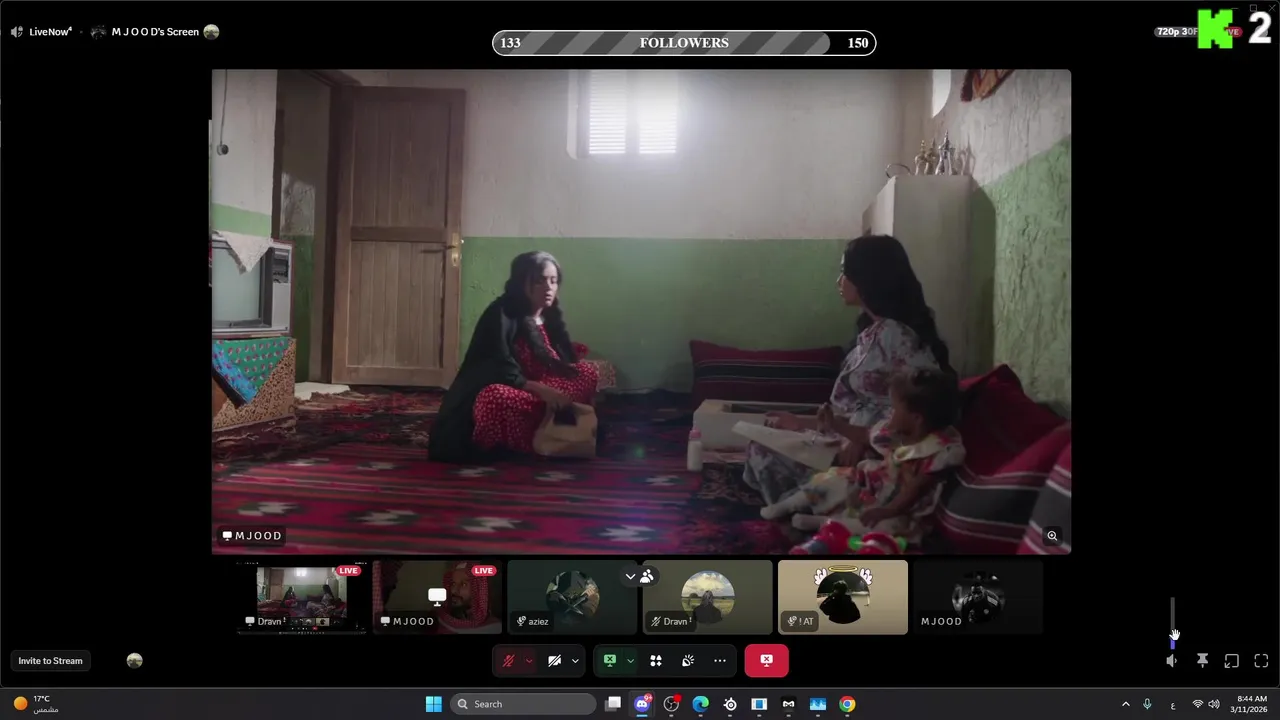Image resolution: width=1280 pixels, height=720 pixels.
Task: Open microphone input options dropdown arrow
Action: 529,661
